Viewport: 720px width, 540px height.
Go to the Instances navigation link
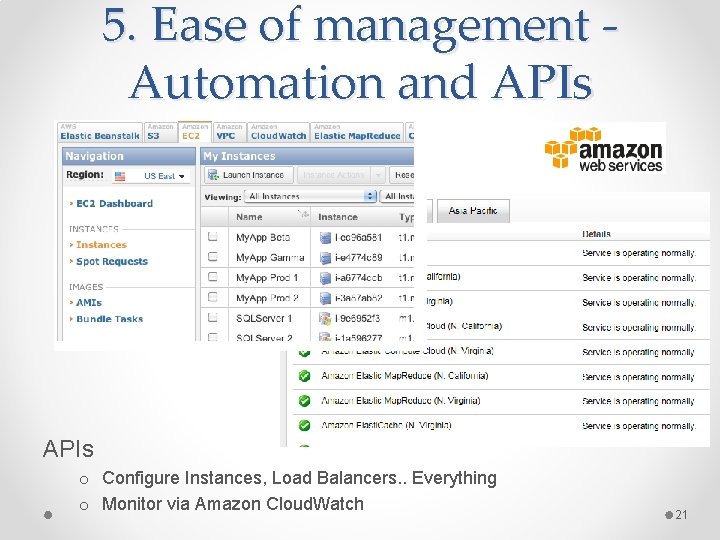pos(101,245)
